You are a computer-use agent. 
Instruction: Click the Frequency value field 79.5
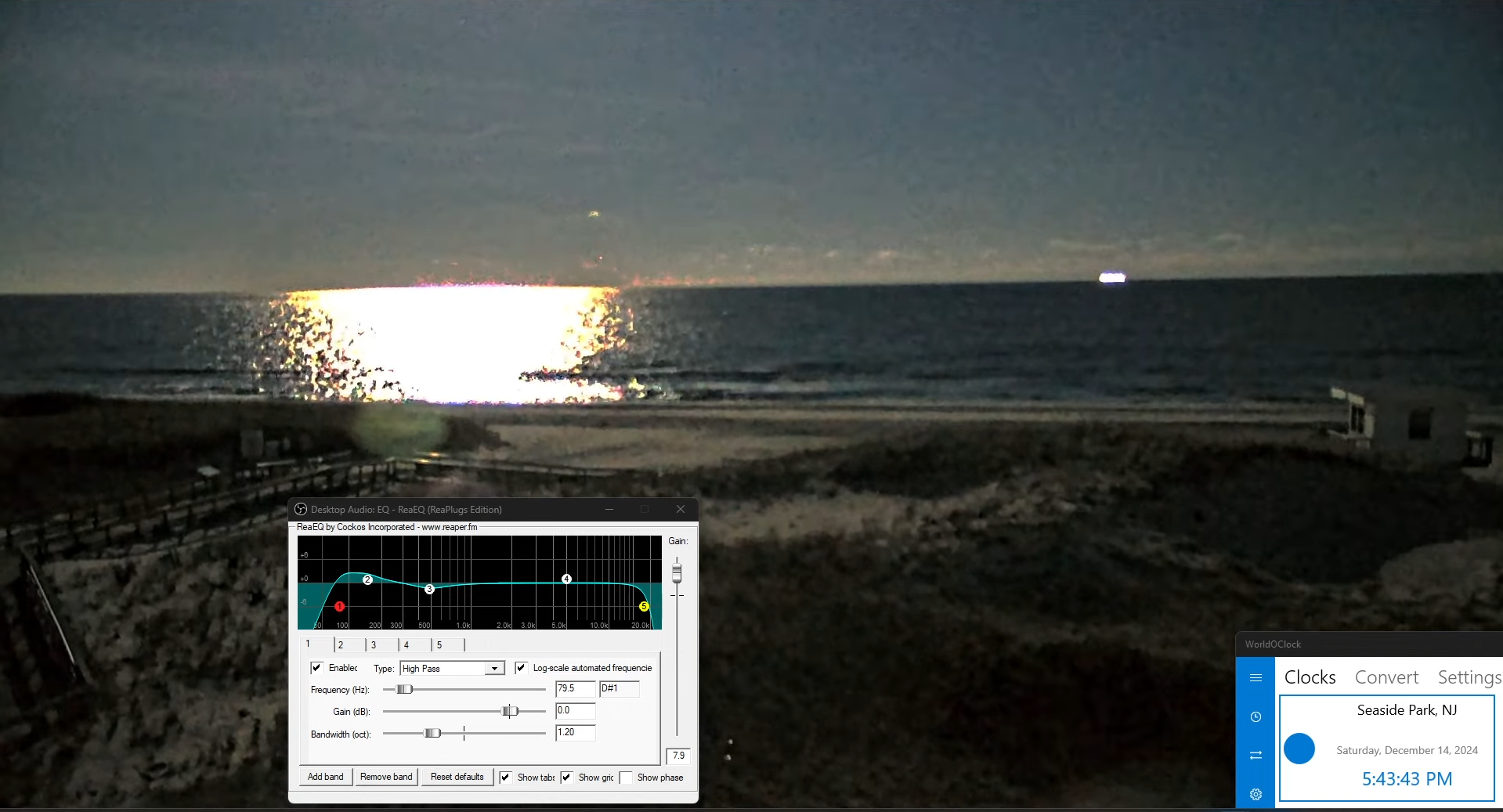pos(576,688)
